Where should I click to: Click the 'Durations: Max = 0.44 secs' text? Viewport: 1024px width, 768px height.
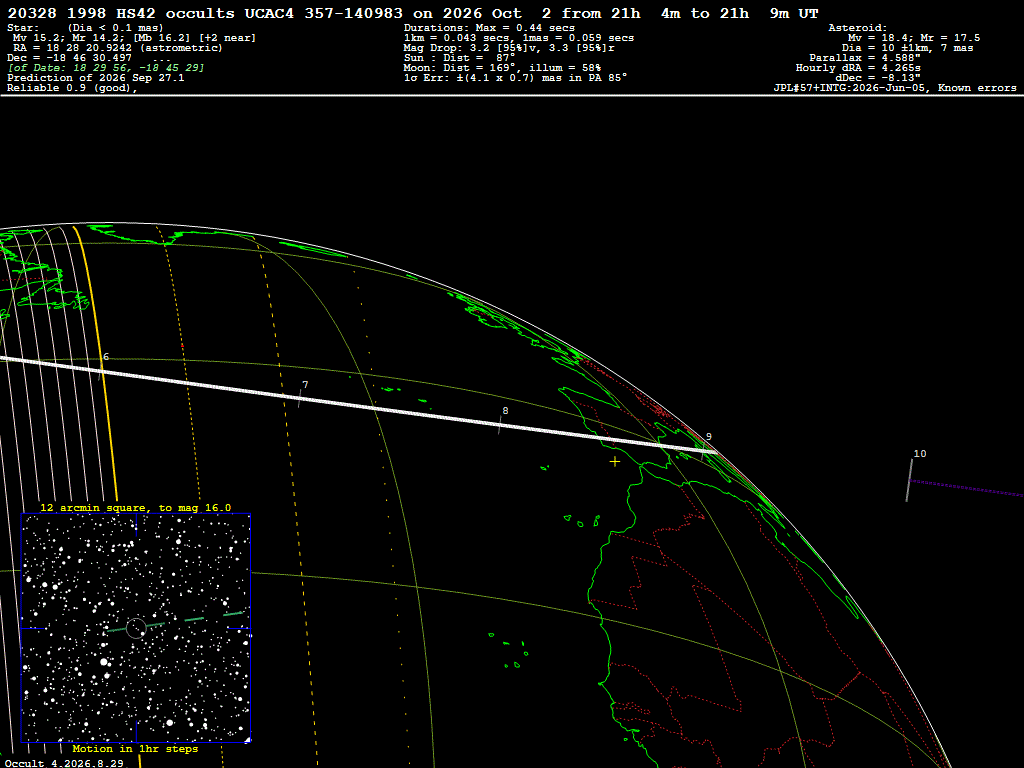click(489, 28)
